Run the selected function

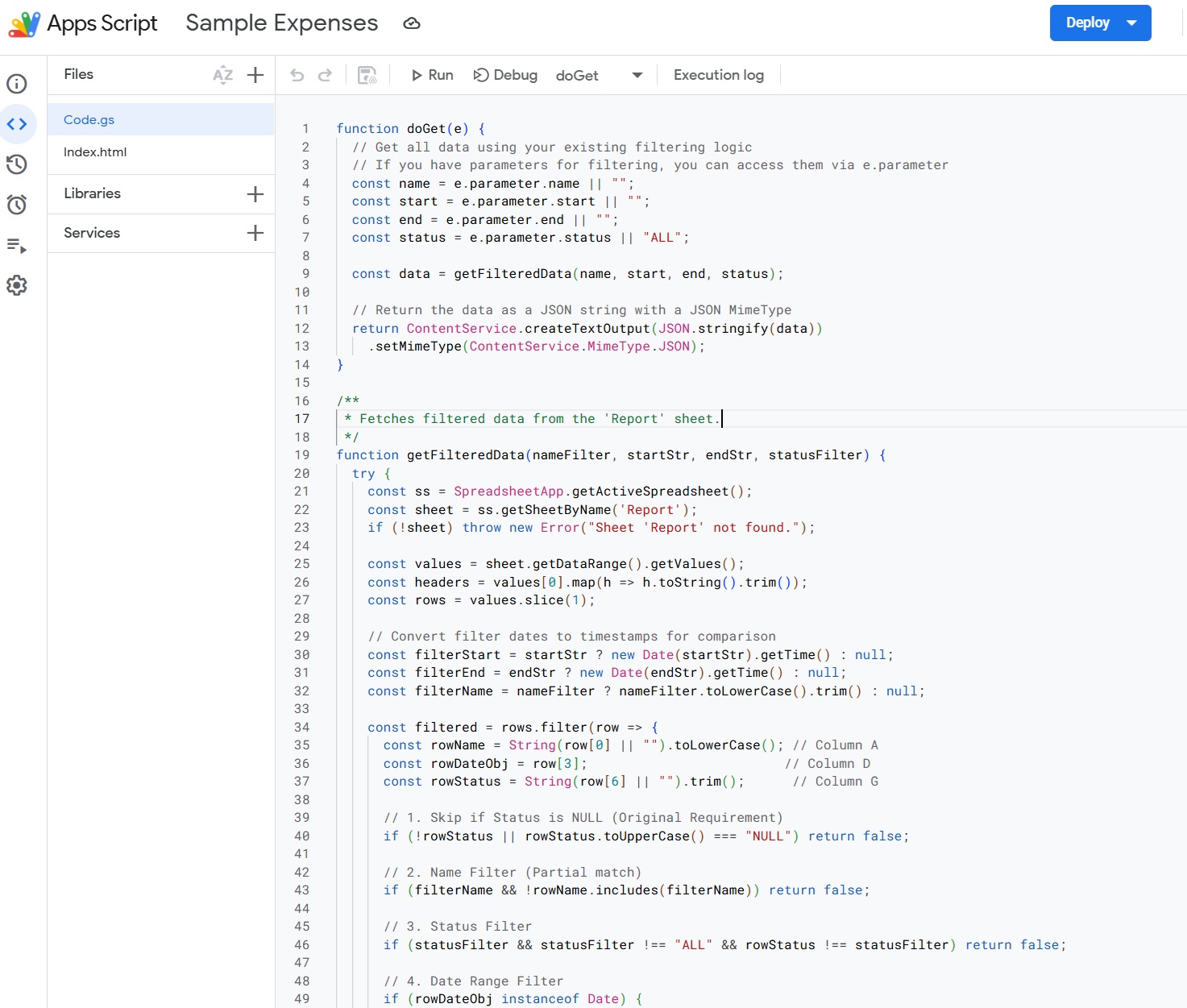(x=432, y=75)
